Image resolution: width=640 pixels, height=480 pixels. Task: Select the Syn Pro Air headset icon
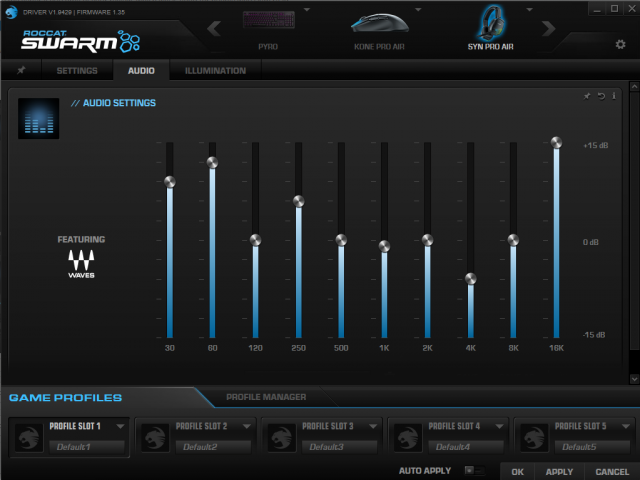point(493,22)
